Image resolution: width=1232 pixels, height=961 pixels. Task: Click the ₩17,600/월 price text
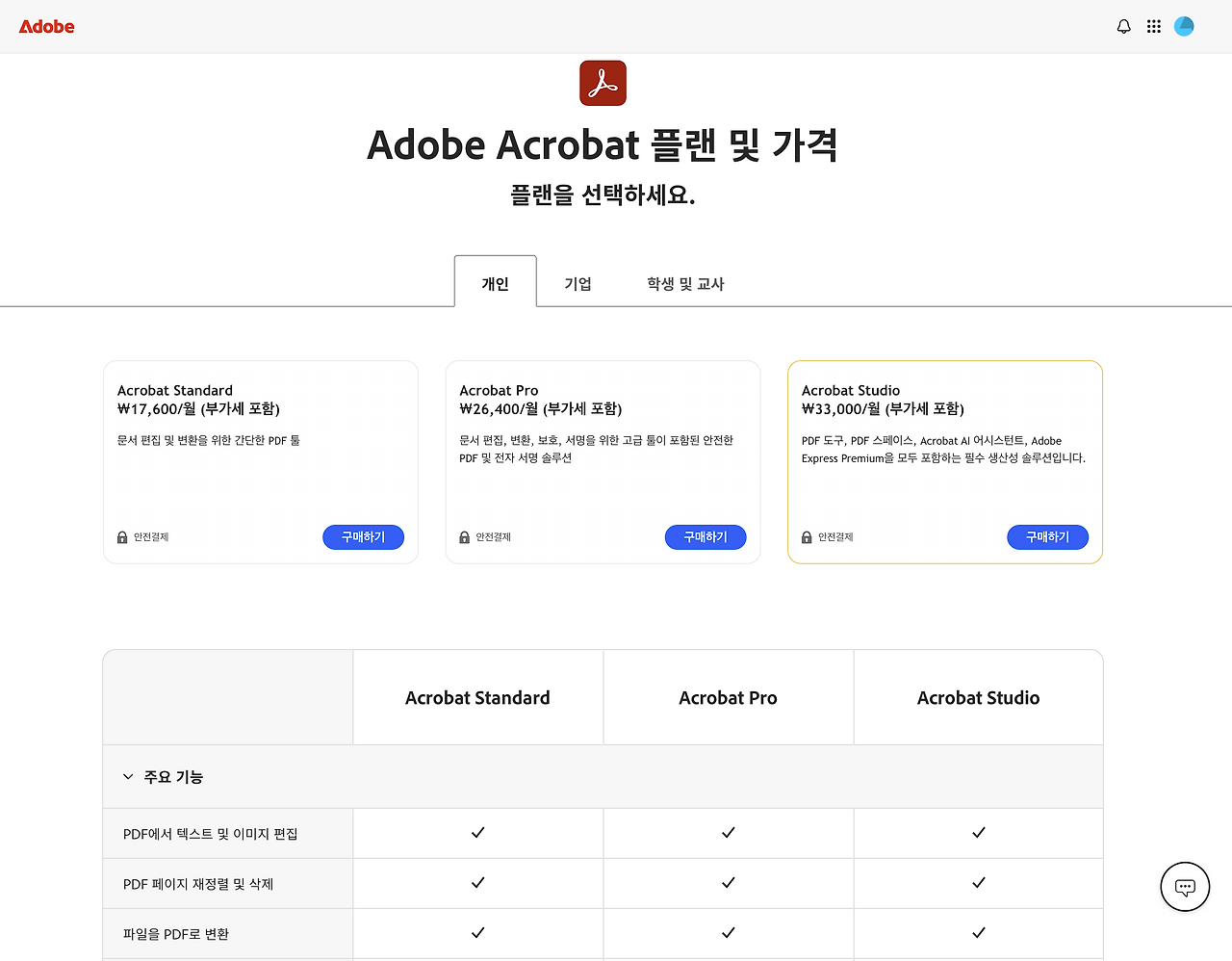(x=198, y=409)
